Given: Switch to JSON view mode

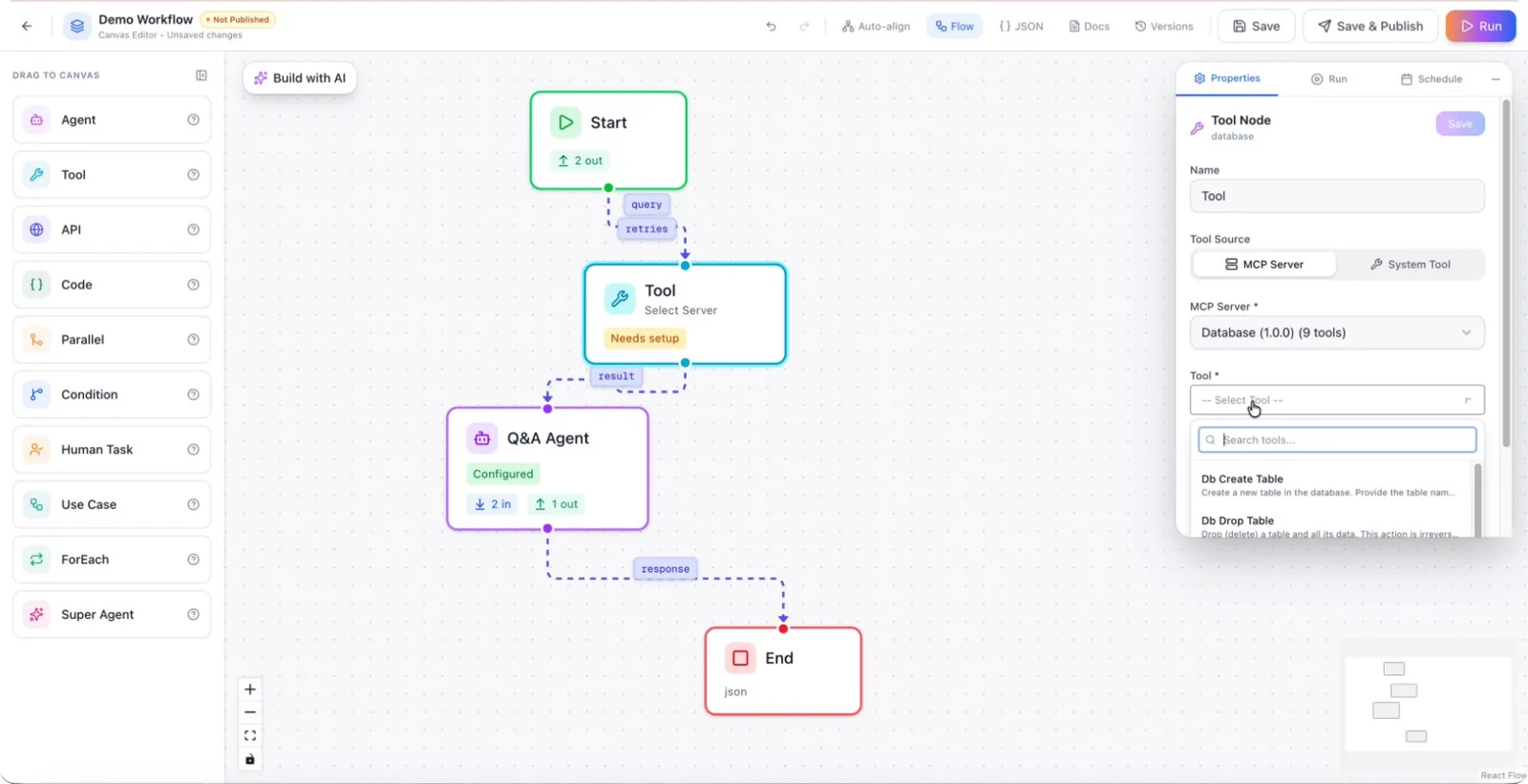Looking at the screenshot, I should click(x=1021, y=27).
